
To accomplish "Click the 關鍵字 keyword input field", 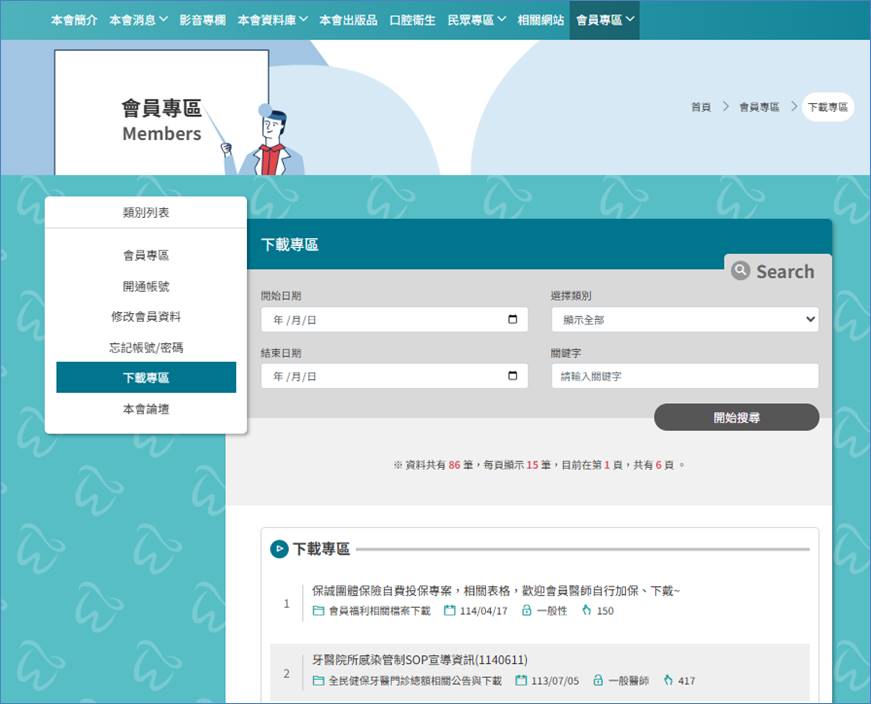I will pos(685,376).
